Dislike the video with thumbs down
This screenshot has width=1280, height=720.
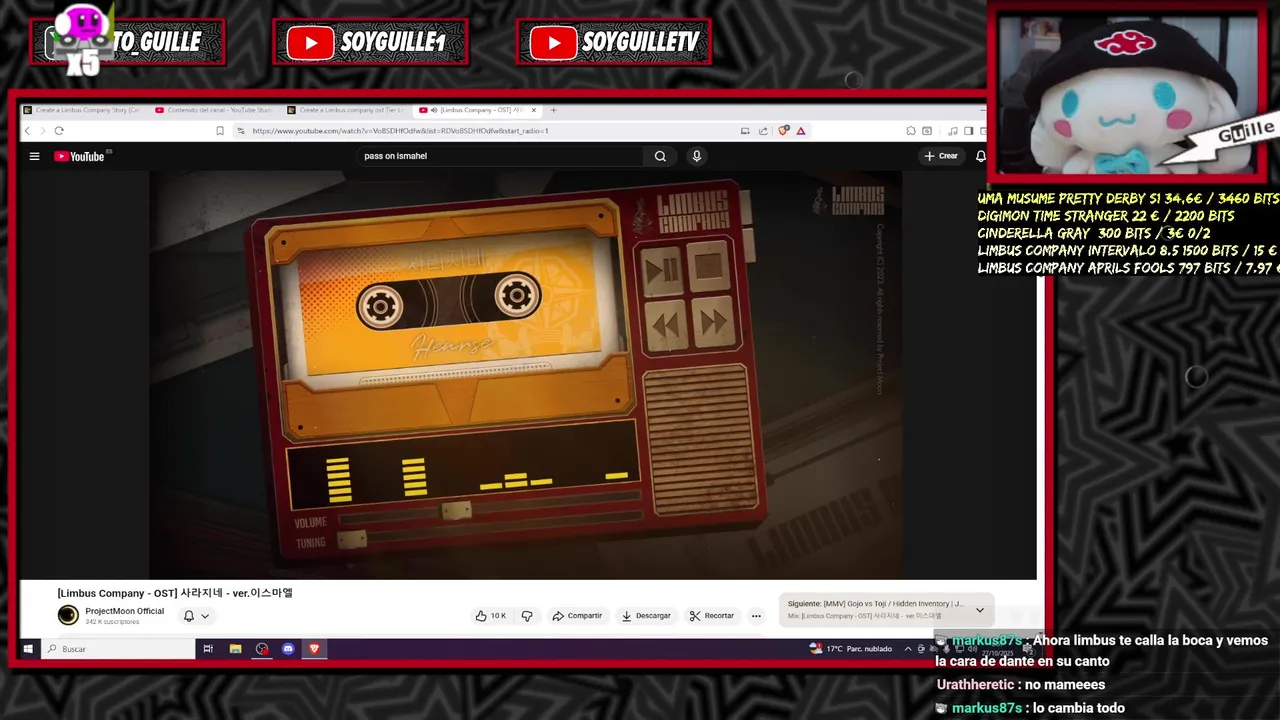(527, 616)
